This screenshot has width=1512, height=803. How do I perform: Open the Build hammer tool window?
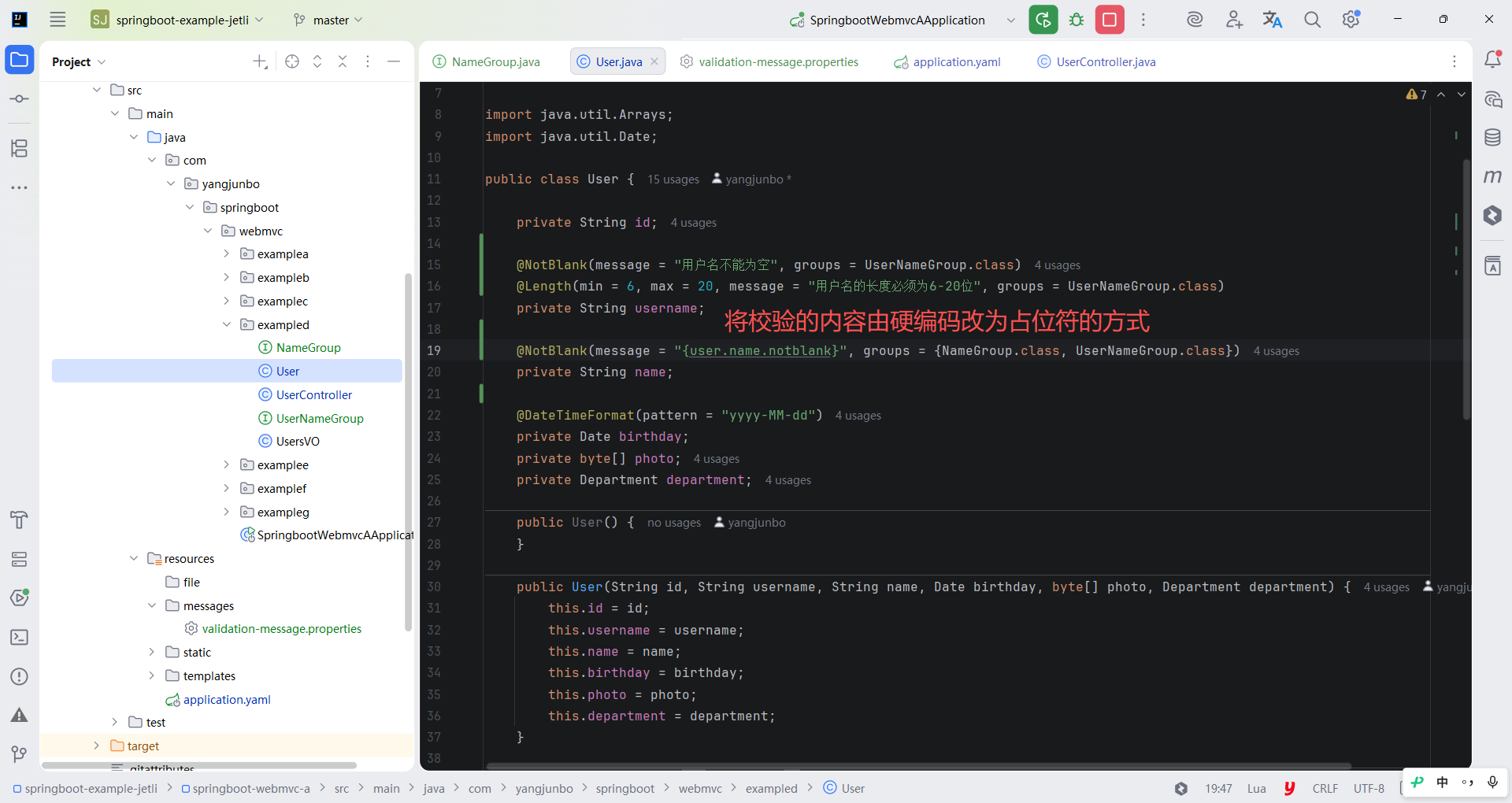coord(20,520)
